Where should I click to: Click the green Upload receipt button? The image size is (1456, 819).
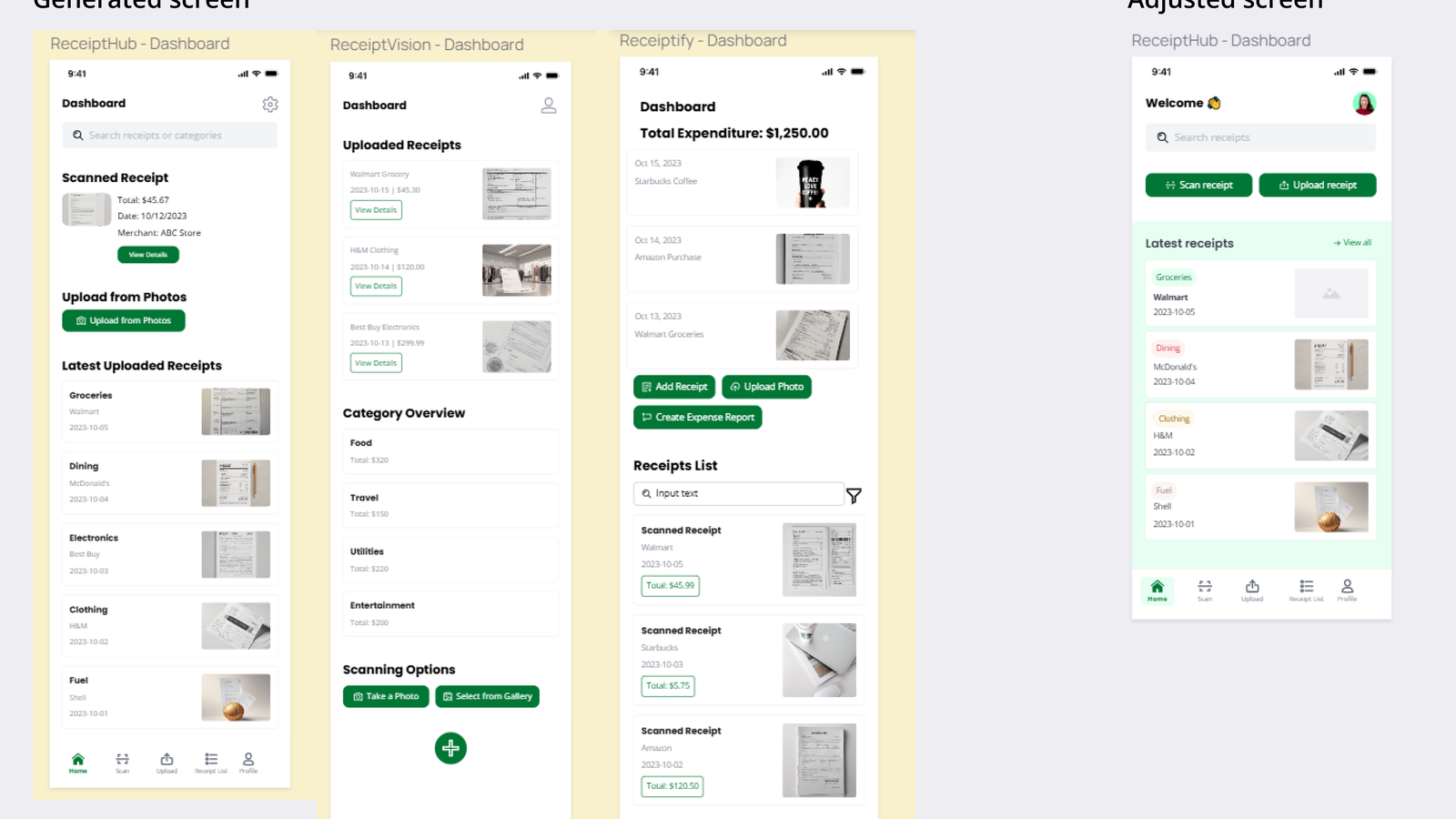pyautogui.click(x=1318, y=185)
